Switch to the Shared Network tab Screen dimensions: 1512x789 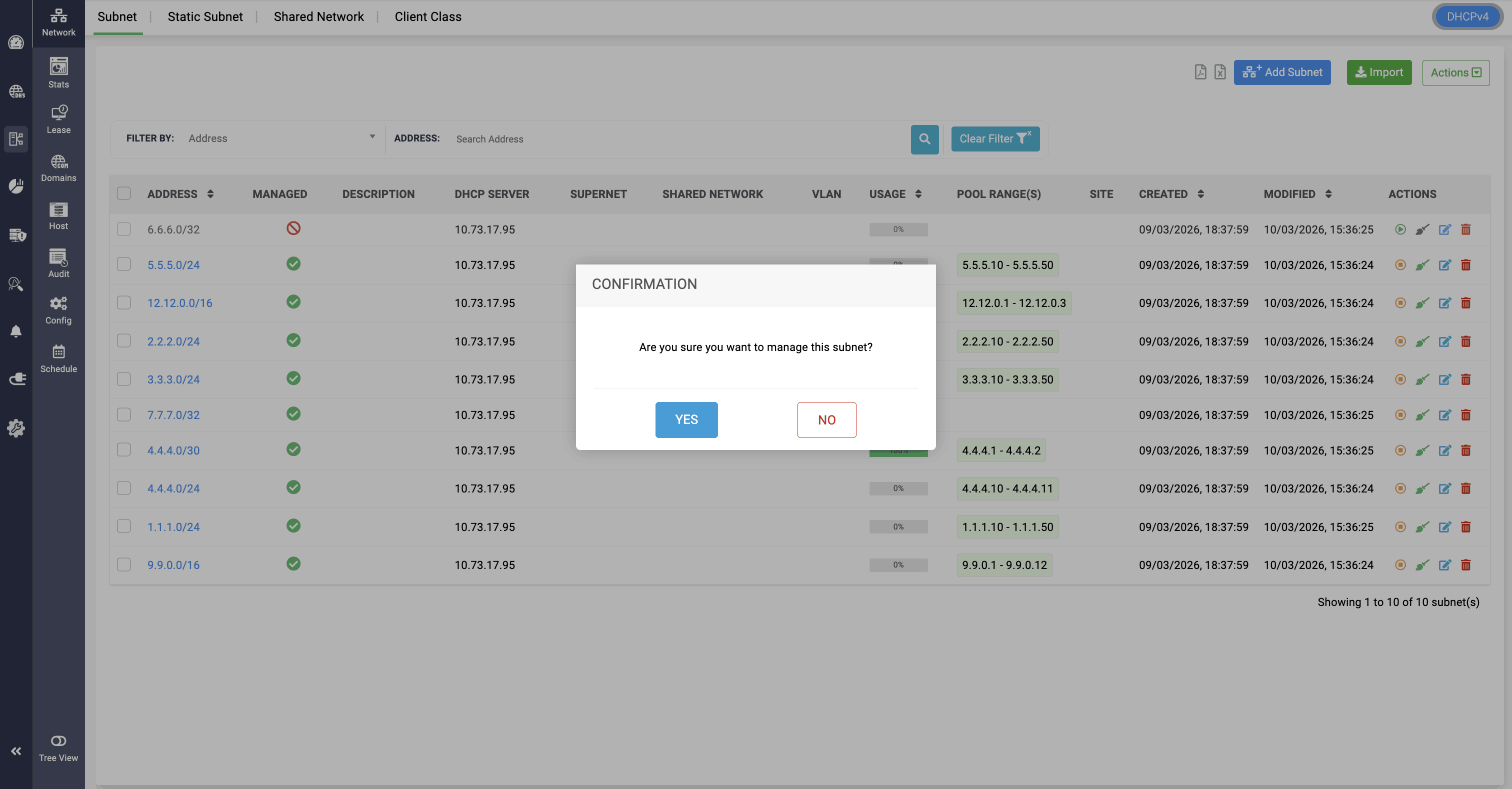pos(318,16)
